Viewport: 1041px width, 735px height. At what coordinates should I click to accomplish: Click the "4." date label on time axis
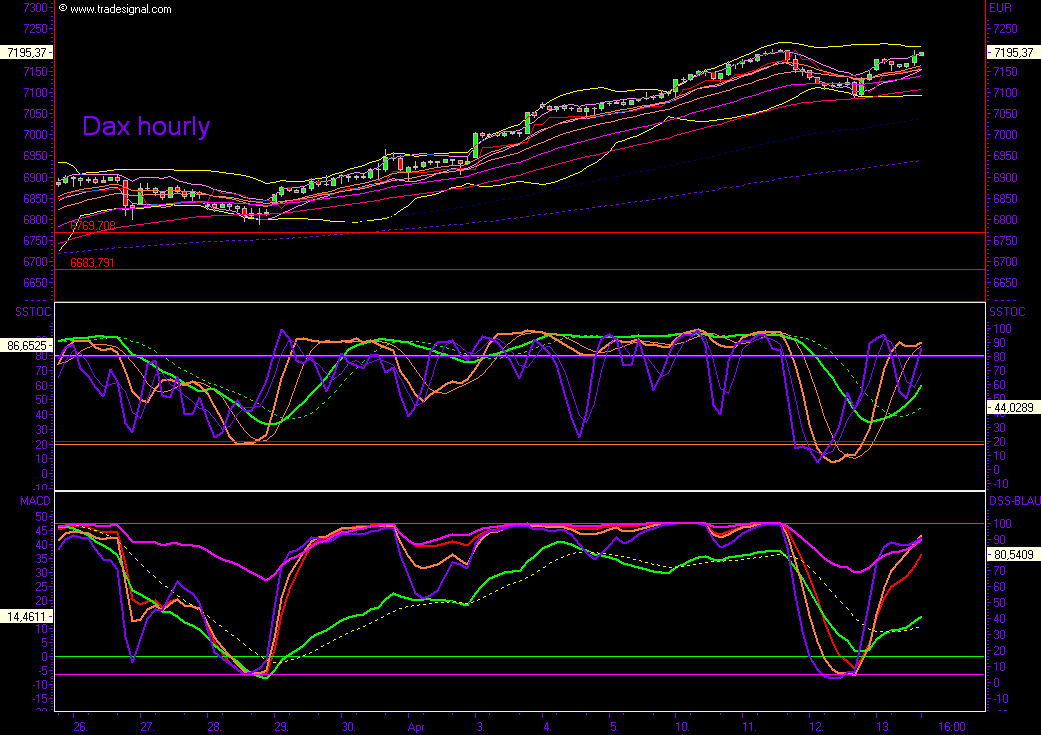(x=547, y=727)
